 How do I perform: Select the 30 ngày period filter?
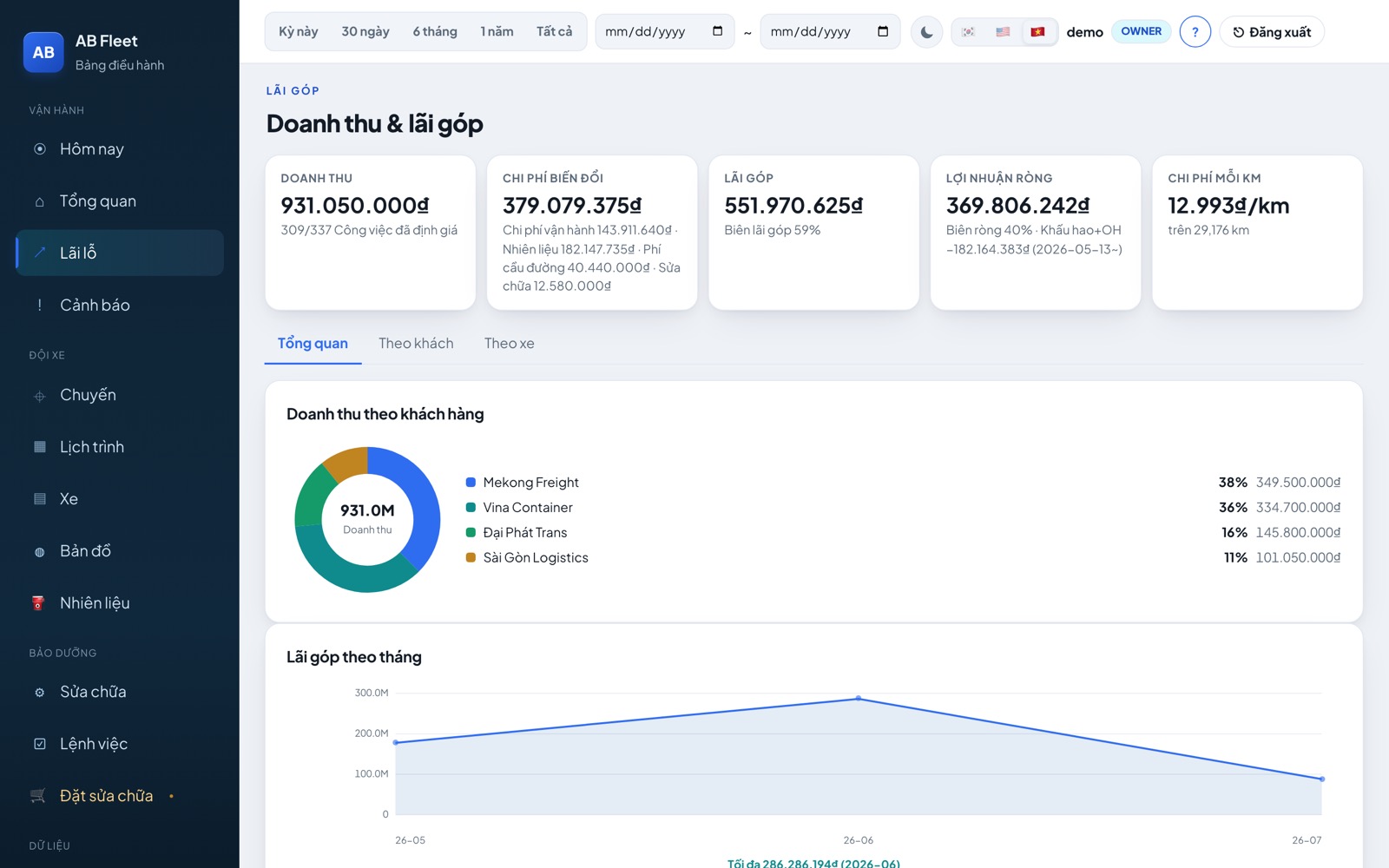pyautogui.click(x=365, y=31)
